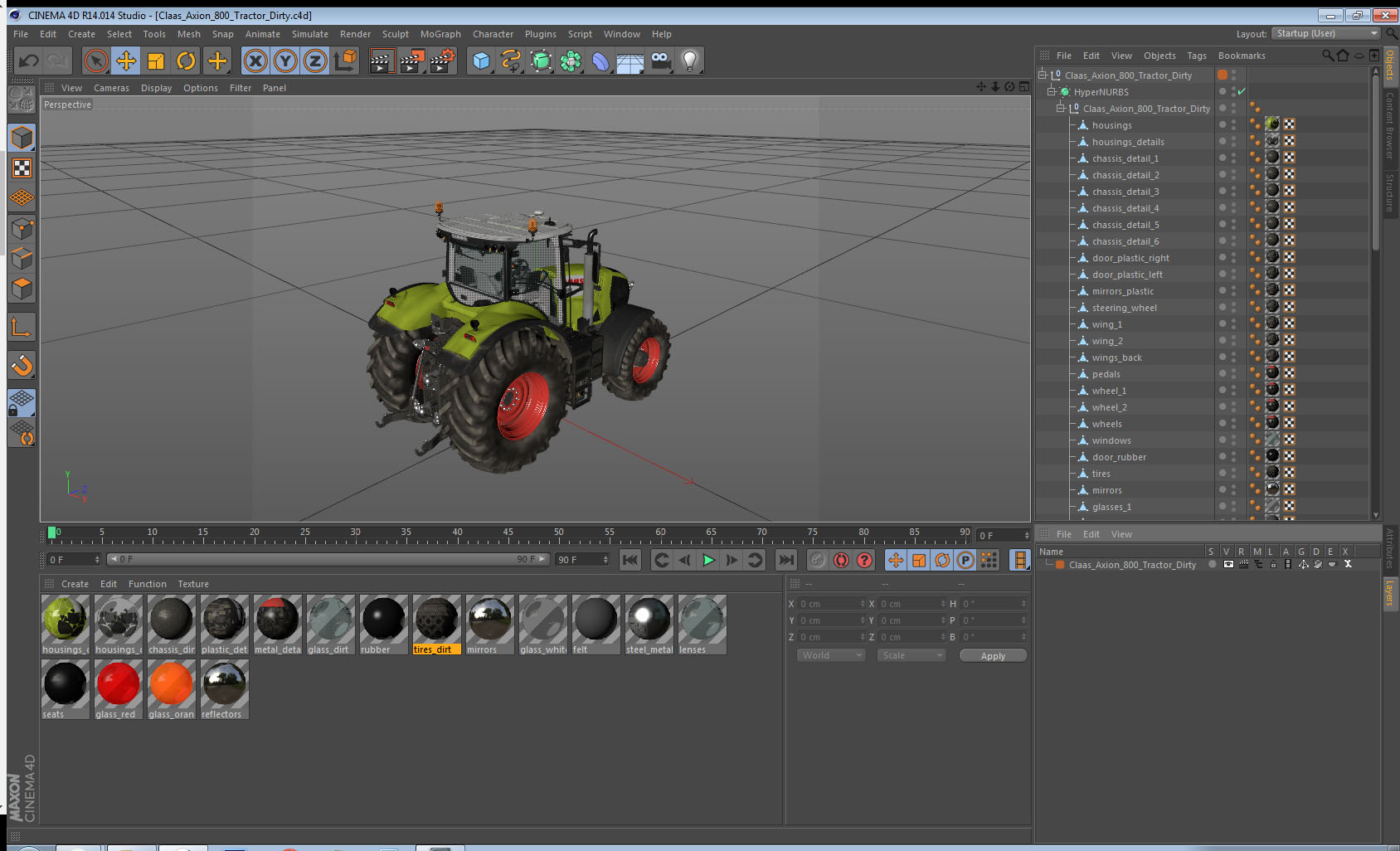Open the array modeling objects
The width and height of the screenshot is (1400, 851).
[x=571, y=61]
